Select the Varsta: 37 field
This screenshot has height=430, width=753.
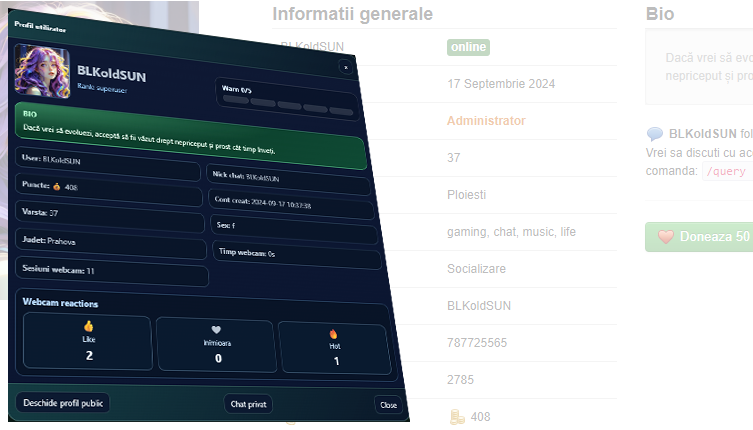(109, 217)
